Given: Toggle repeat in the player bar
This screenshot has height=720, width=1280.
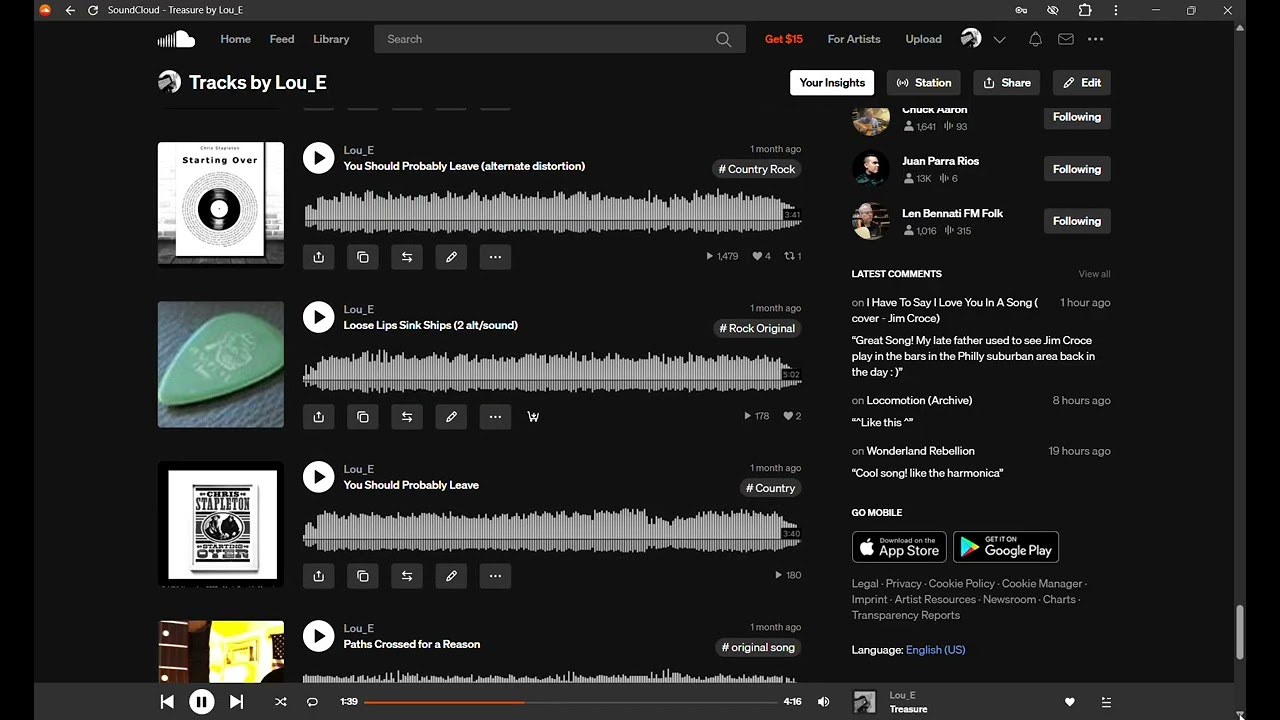Looking at the screenshot, I should click(312, 702).
